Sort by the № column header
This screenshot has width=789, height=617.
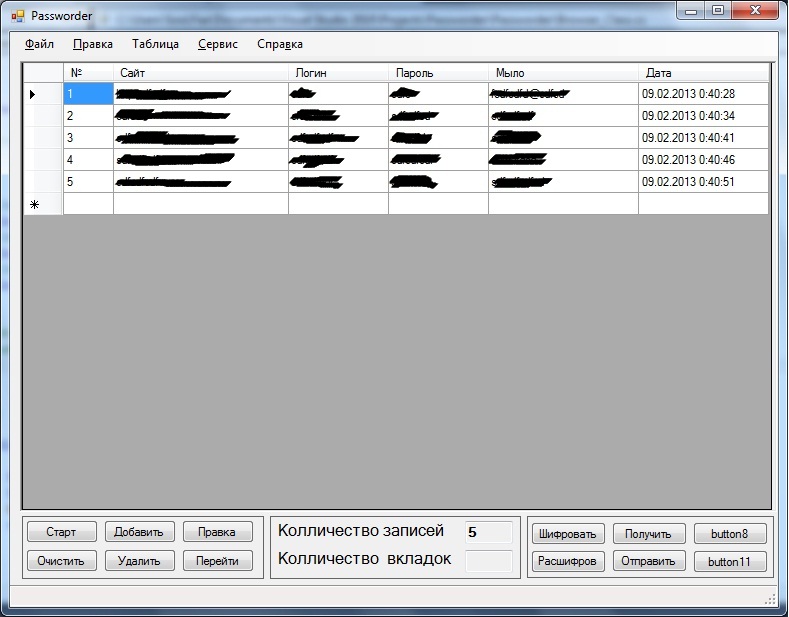[x=89, y=73]
